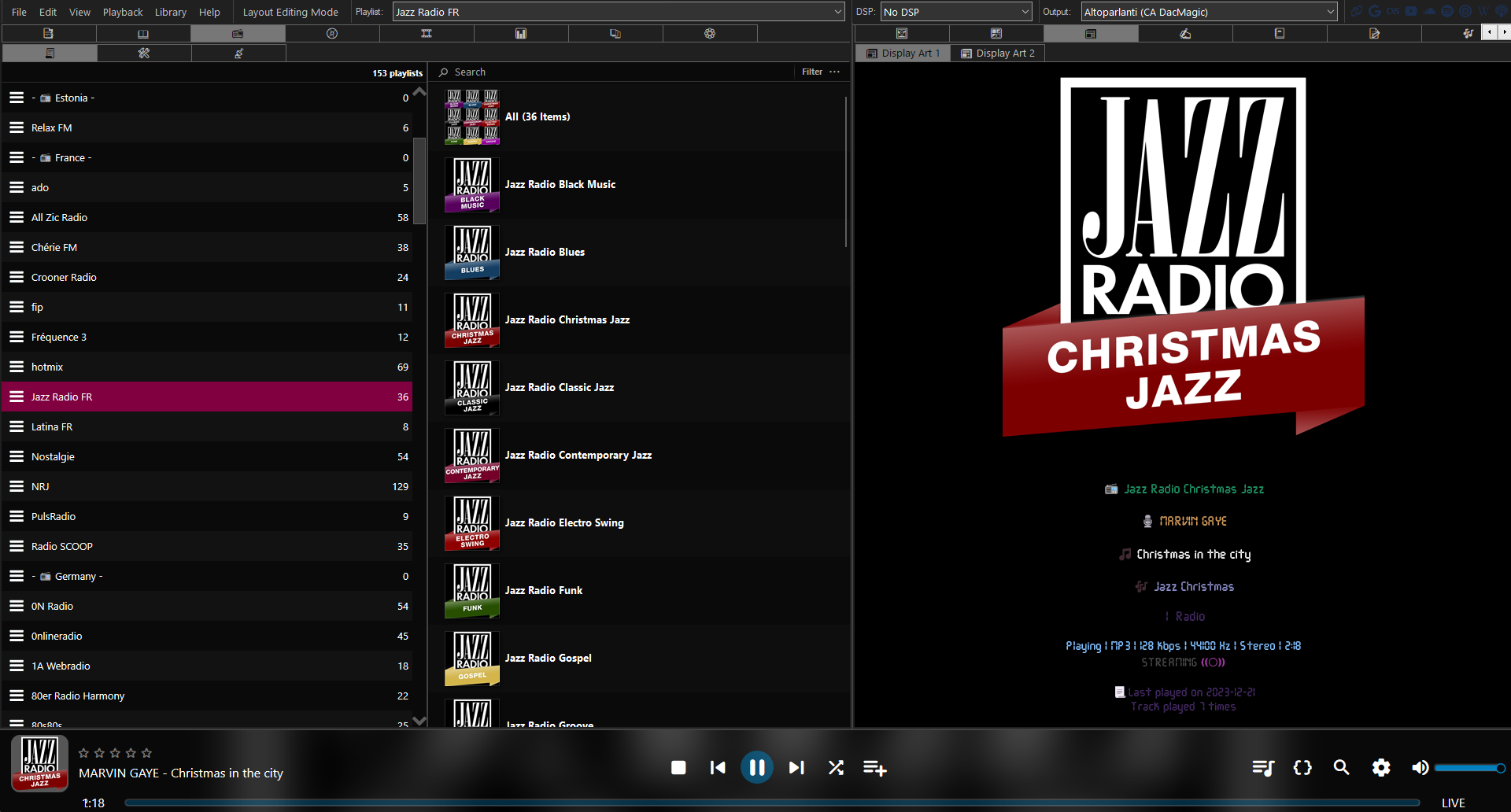Open the File menu
Screen dimensions: 1511x812
19,12
